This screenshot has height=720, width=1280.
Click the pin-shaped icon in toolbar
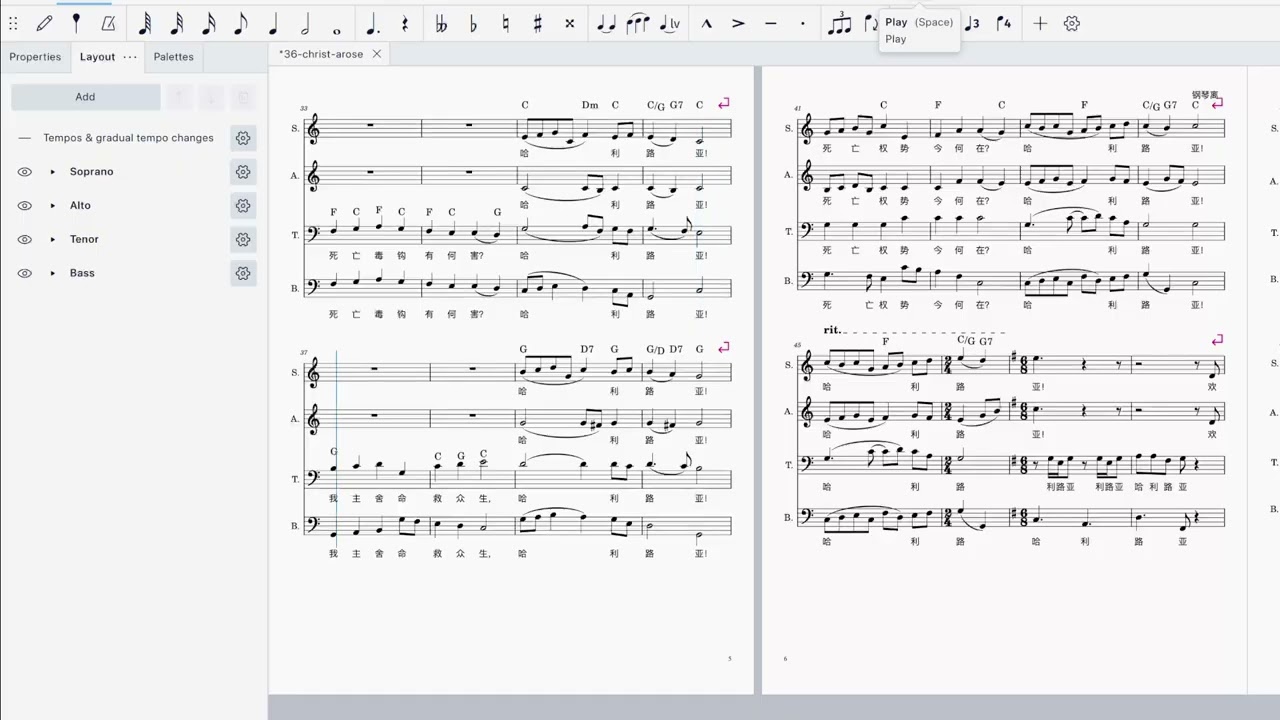(x=76, y=23)
